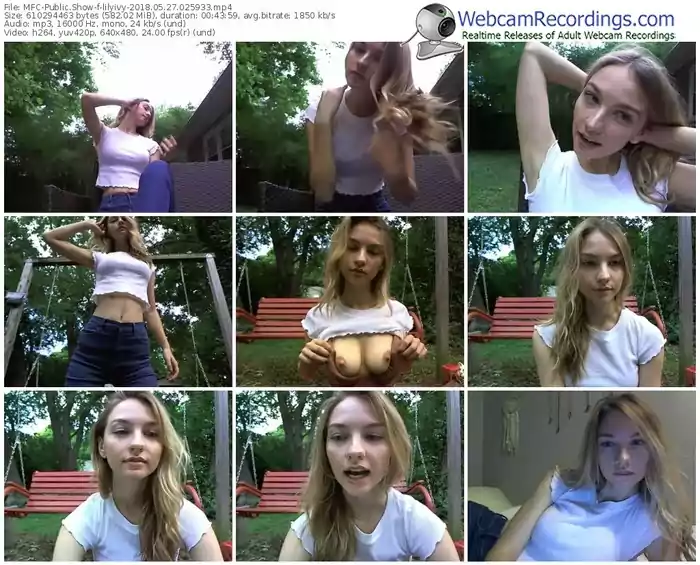Image resolution: width=700 pixels, height=565 pixels.
Task: Open close-up thumbnail with arm raised overhead
Action: click(582, 127)
